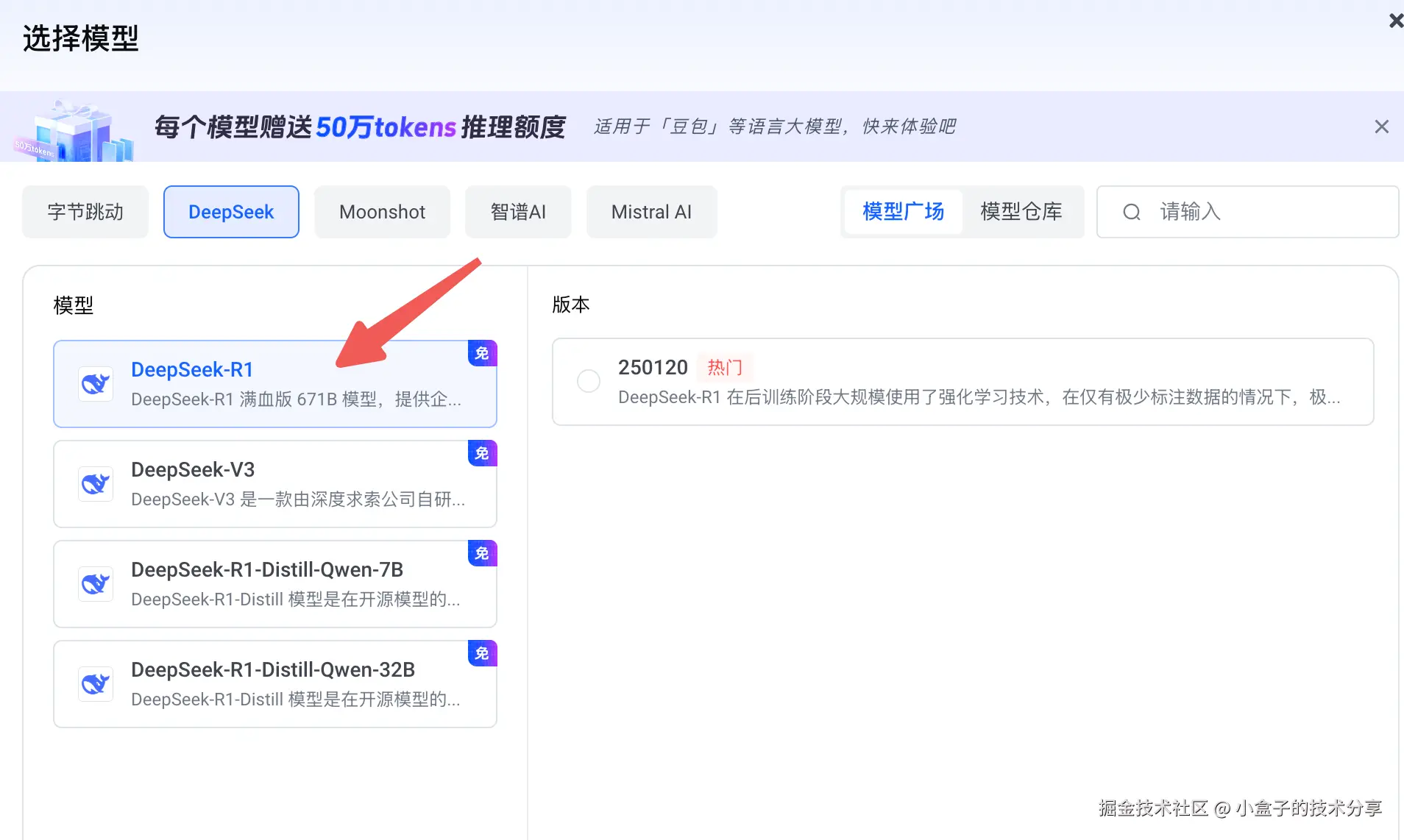Screen dimensions: 1404x840
Task: Click the gift box promo image
Action: coord(74,131)
